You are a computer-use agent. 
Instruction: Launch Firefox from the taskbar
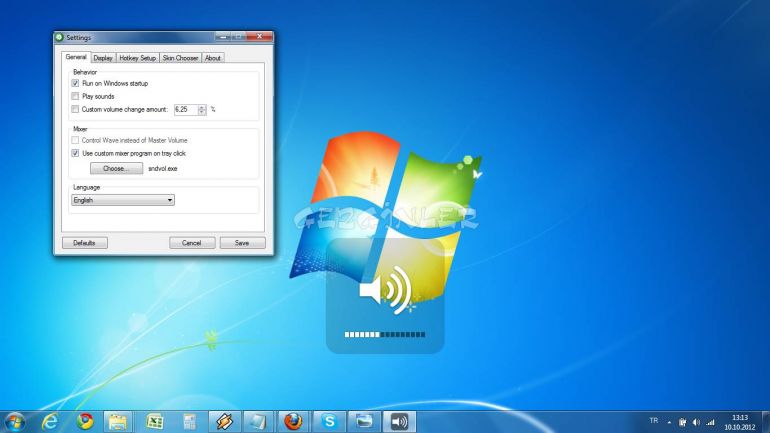pyautogui.click(x=293, y=422)
